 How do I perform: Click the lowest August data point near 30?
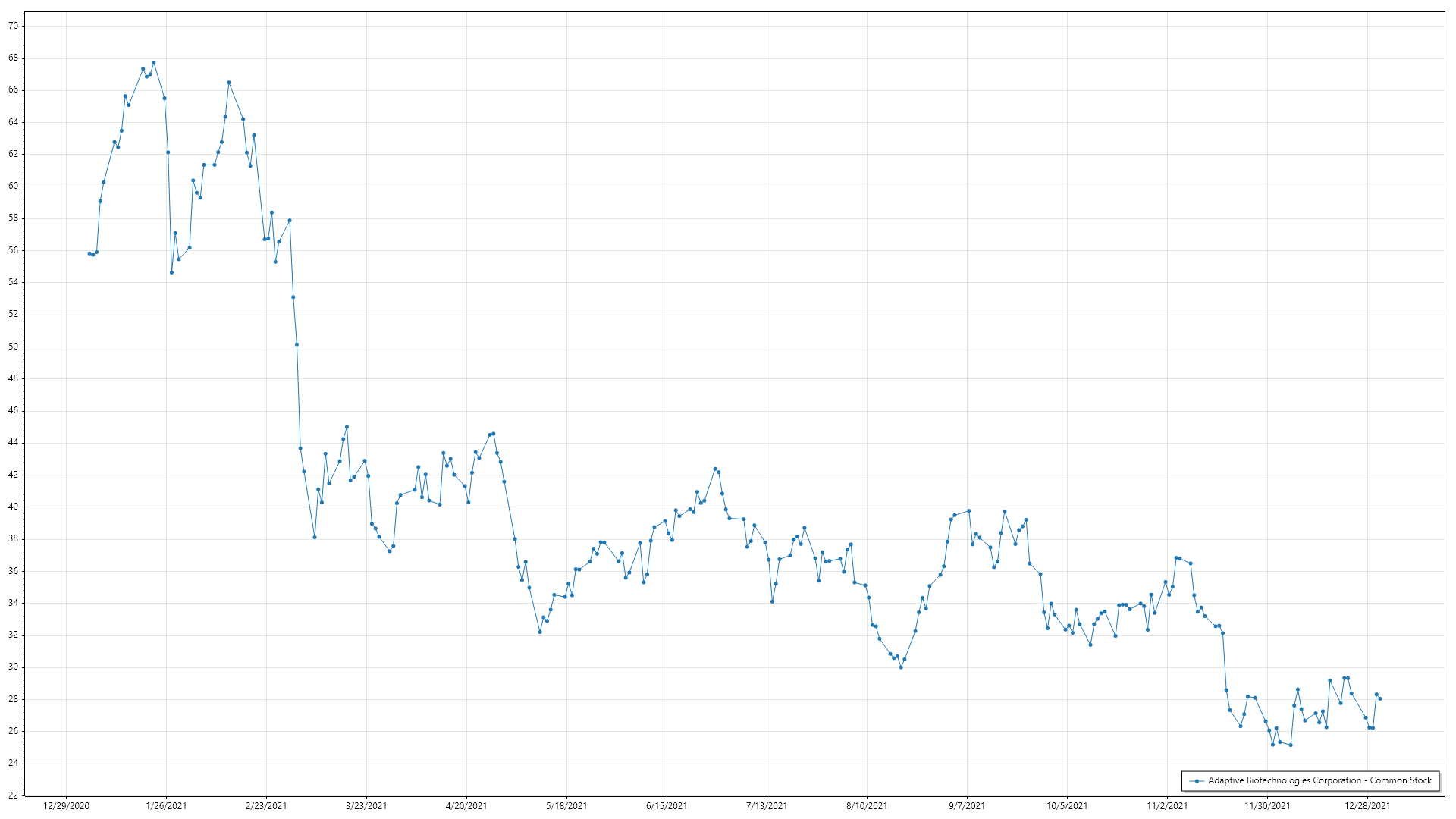[x=901, y=667]
